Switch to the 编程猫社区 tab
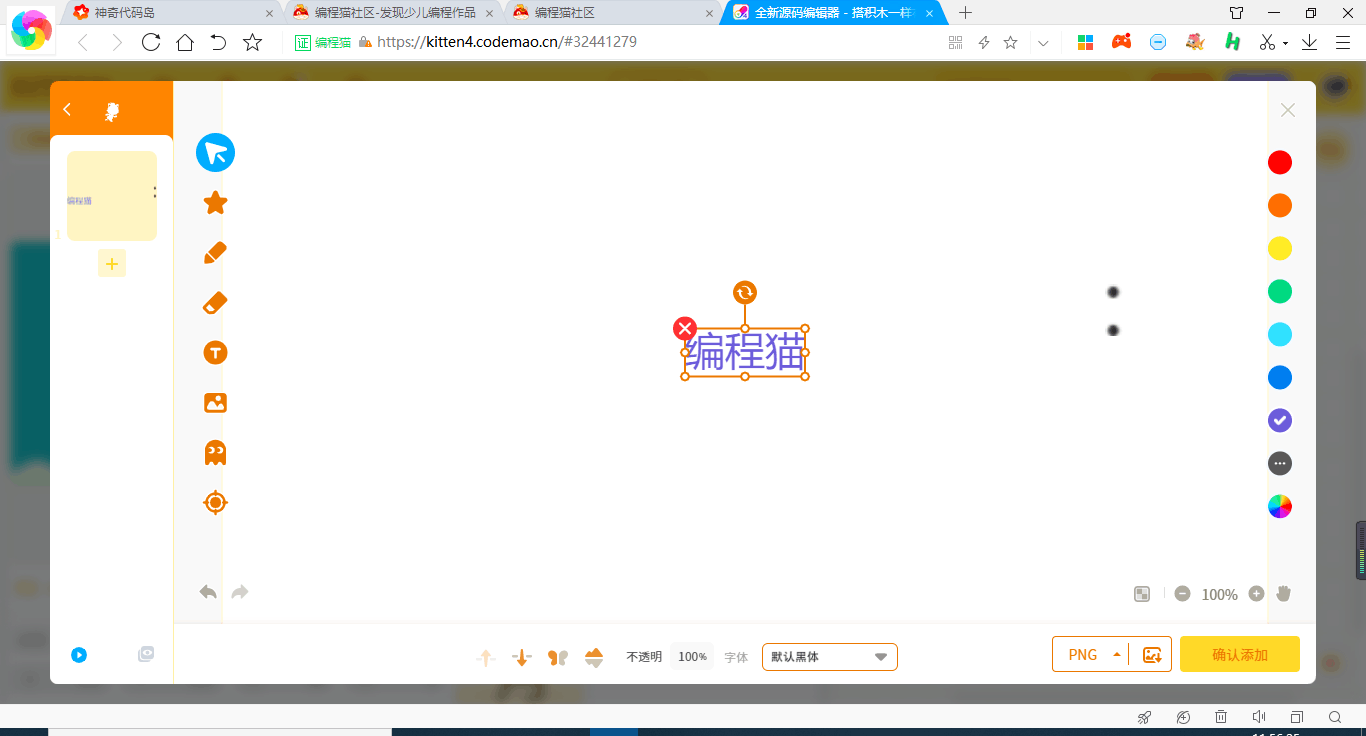This screenshot has width=1366, height=736. pos(612,13)
